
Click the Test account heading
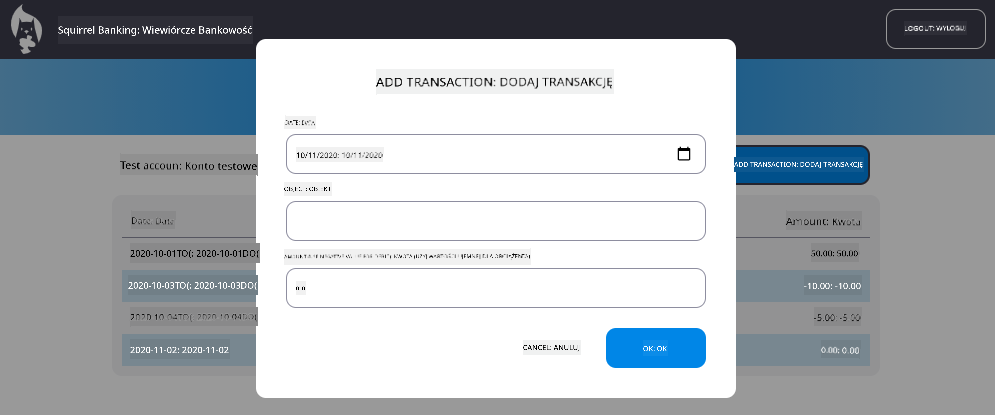188,165
